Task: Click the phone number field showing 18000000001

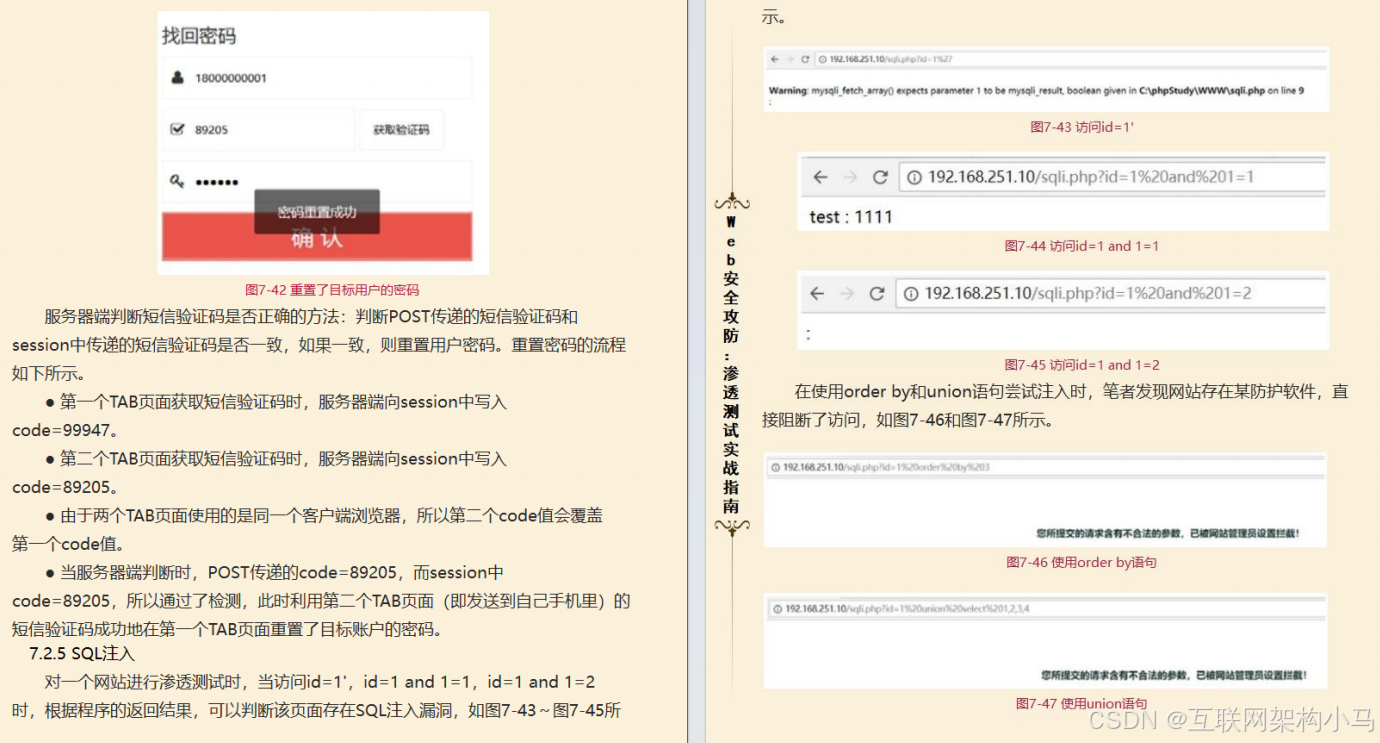Action: (x=316, y=78)
